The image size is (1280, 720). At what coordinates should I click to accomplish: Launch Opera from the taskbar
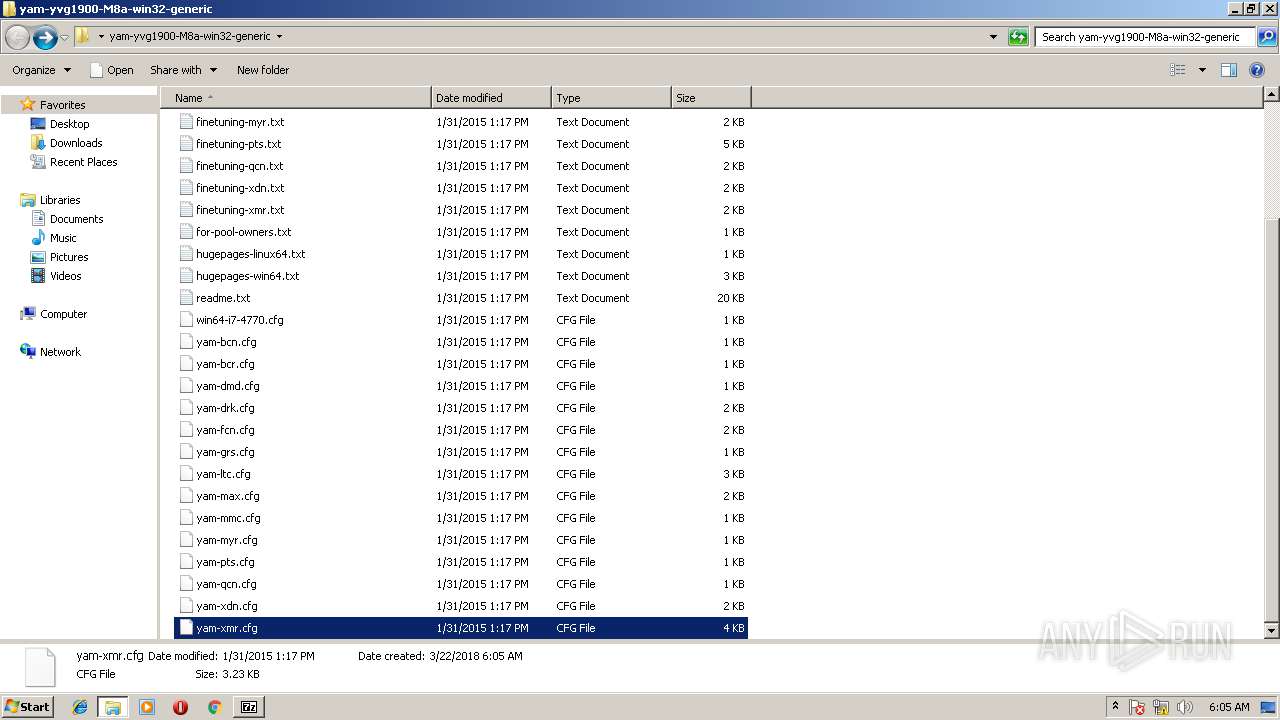click(x=180, y=707)
